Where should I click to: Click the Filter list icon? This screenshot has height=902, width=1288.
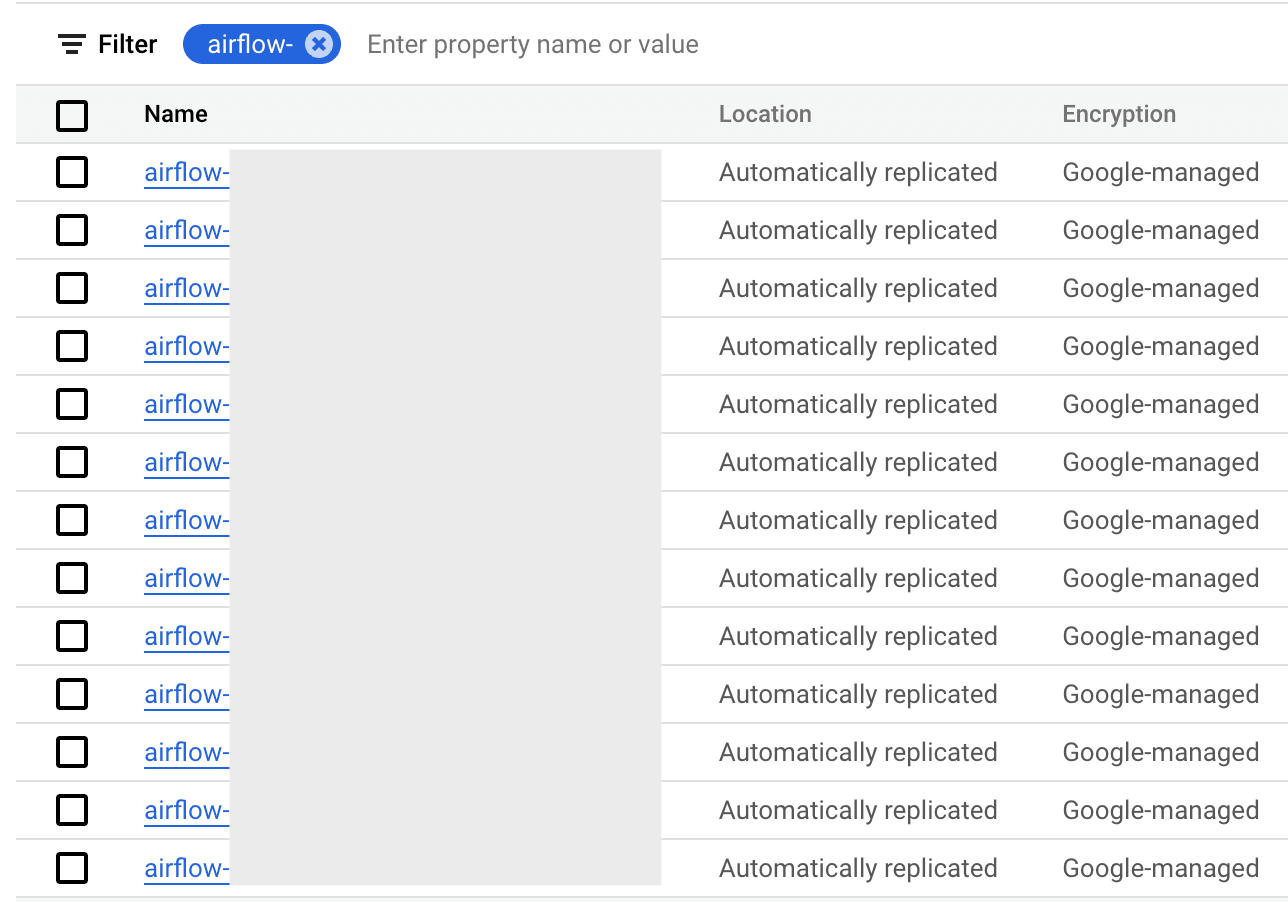click(72, 44)
